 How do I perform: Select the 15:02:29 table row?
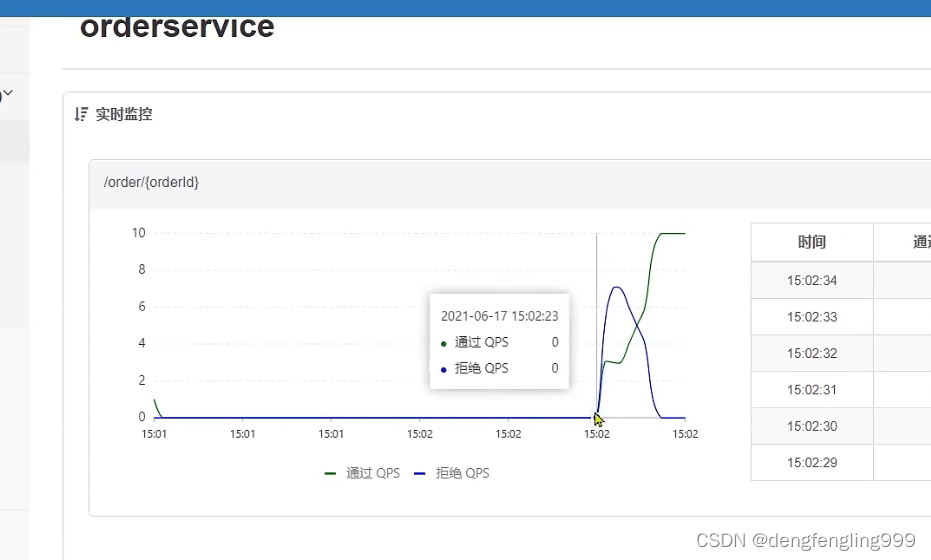(812, 463)
